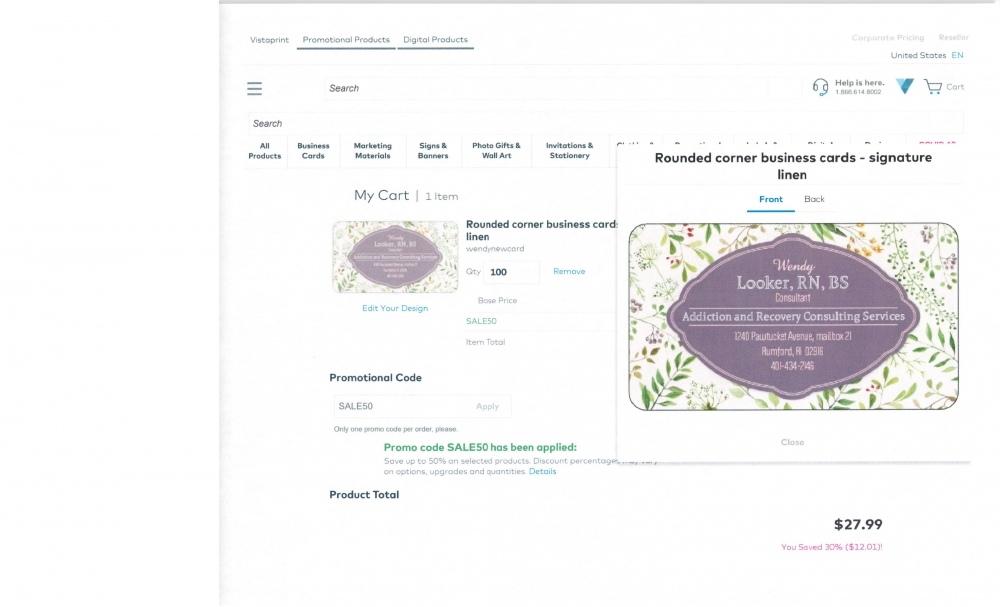The height and width of the screenshot is (607, 1000).
Task: Open Photo Gifts & Wall Art category
Action: pos(496,151)
